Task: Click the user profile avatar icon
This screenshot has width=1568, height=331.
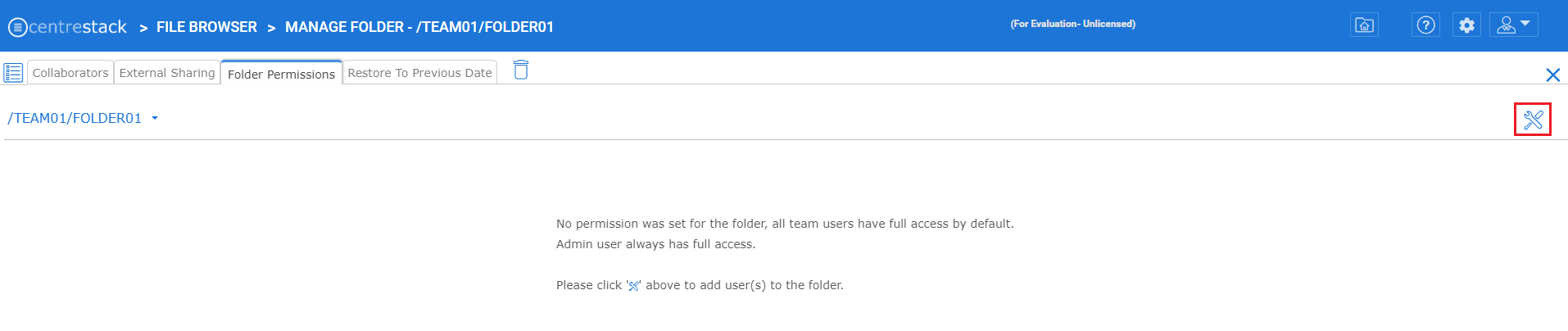Action: [x=1506, y=25]
